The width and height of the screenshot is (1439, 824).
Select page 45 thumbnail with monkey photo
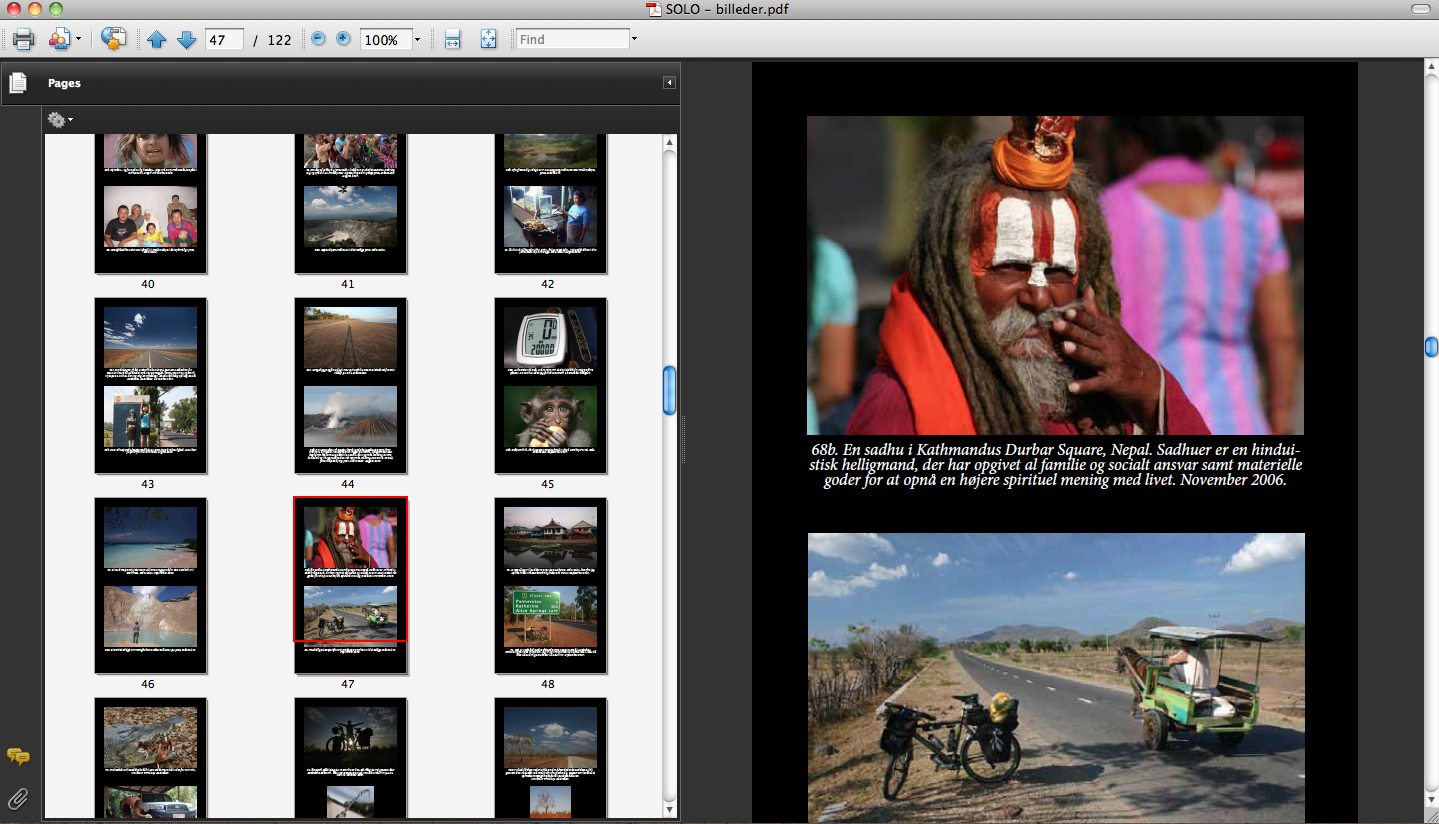(550, 385)
